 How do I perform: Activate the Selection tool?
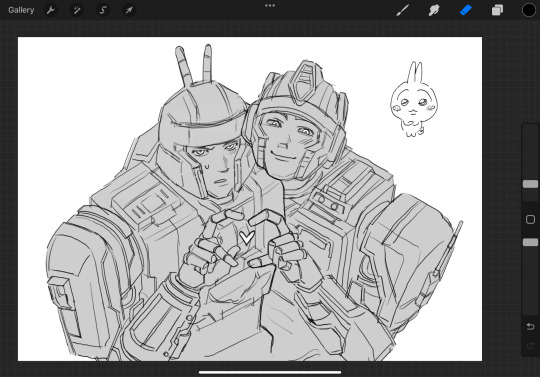pos(103,10)
